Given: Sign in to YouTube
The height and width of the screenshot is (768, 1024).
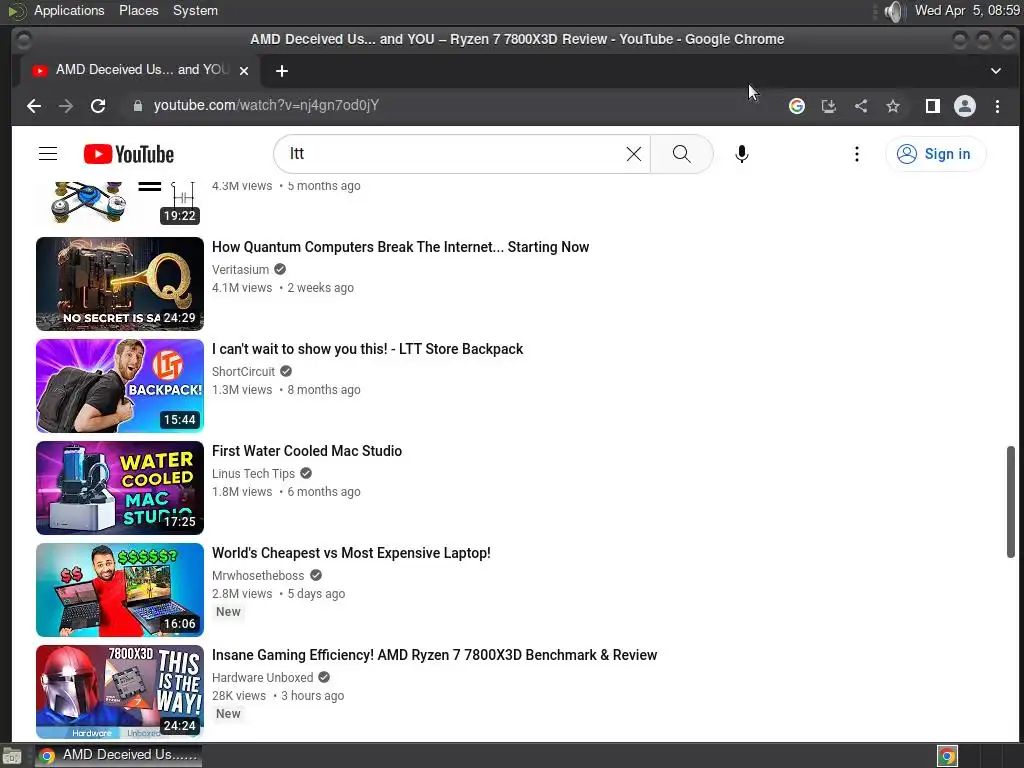Looking at the screenshot, I should point(935,154).
